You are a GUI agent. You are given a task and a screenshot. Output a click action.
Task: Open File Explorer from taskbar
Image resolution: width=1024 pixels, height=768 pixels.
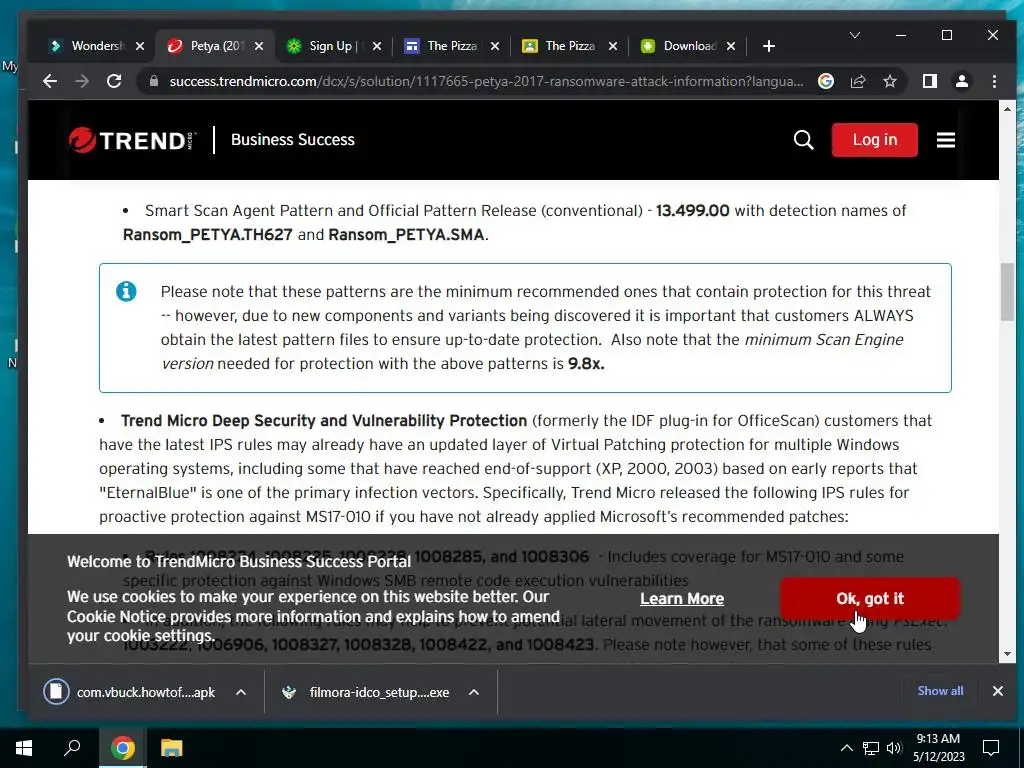click(x=171, y=748)
